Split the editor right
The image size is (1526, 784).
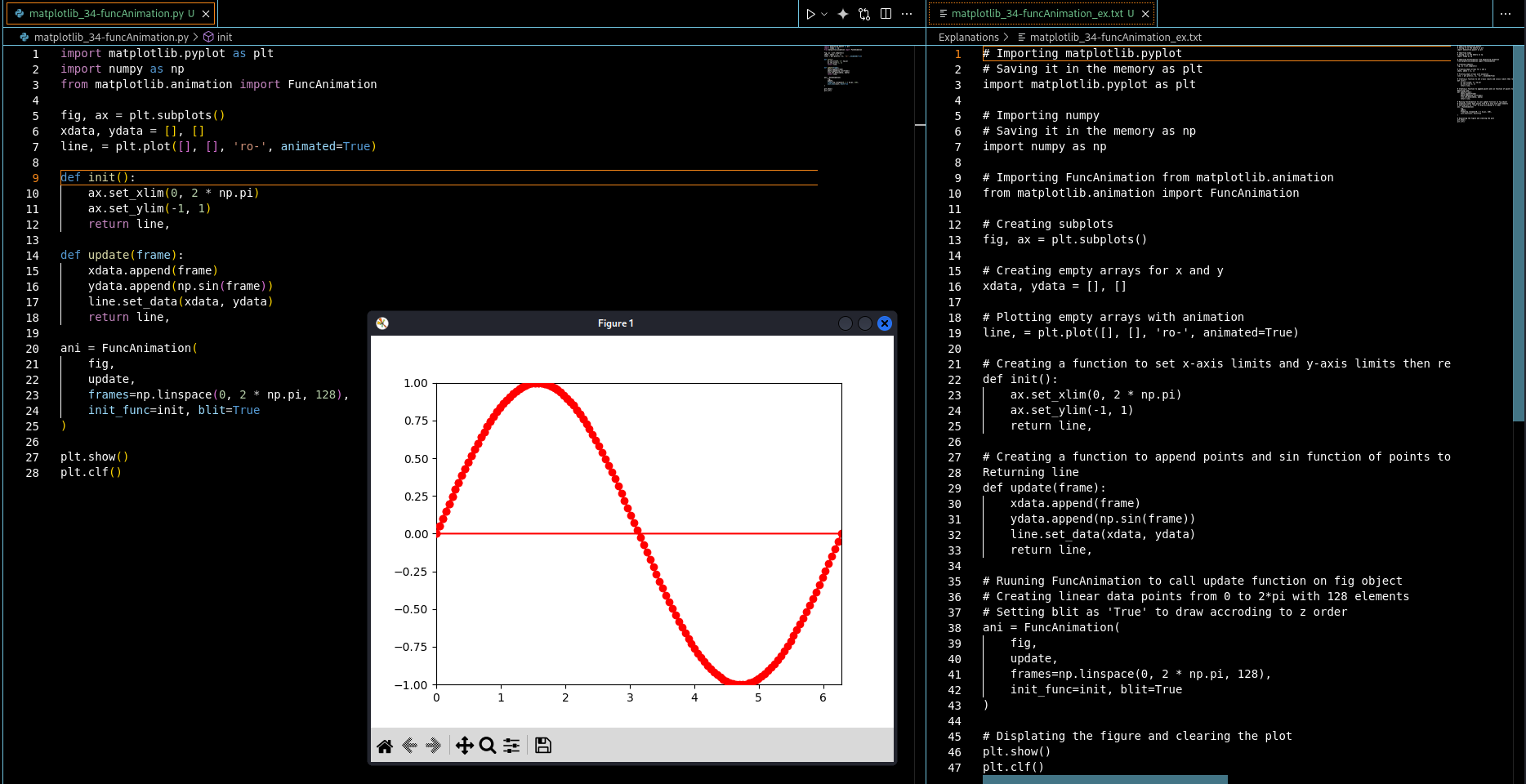pos(886,14)
